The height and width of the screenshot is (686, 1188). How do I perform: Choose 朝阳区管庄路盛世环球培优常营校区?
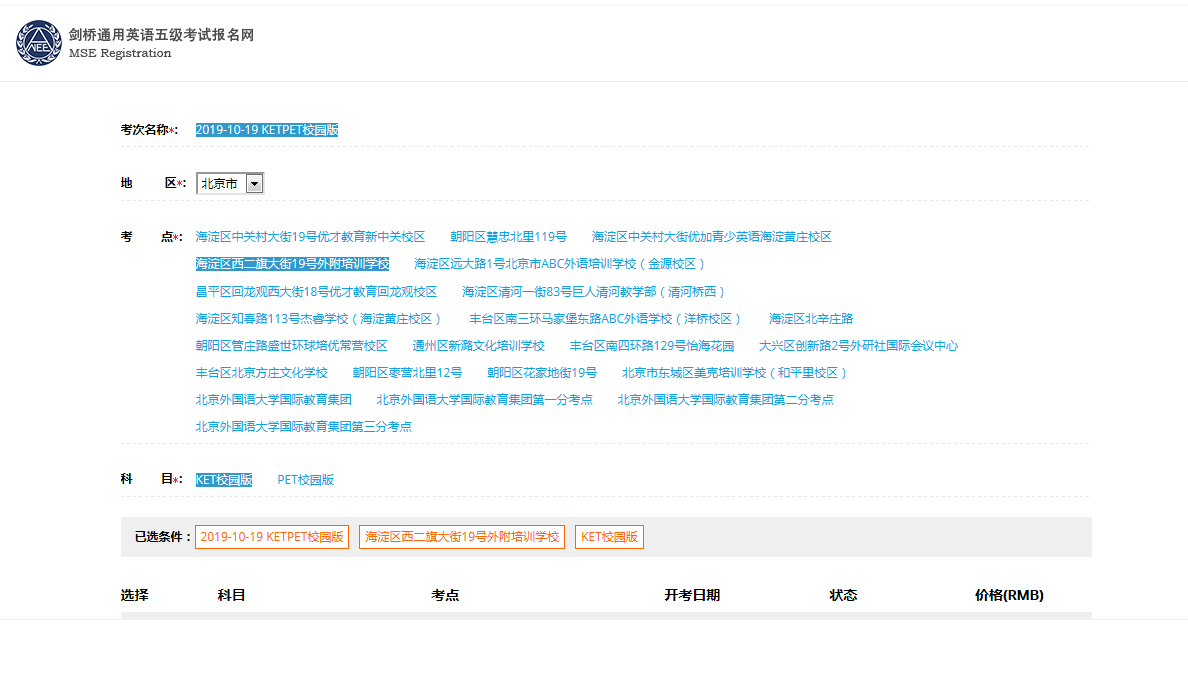tap(292, 346)
